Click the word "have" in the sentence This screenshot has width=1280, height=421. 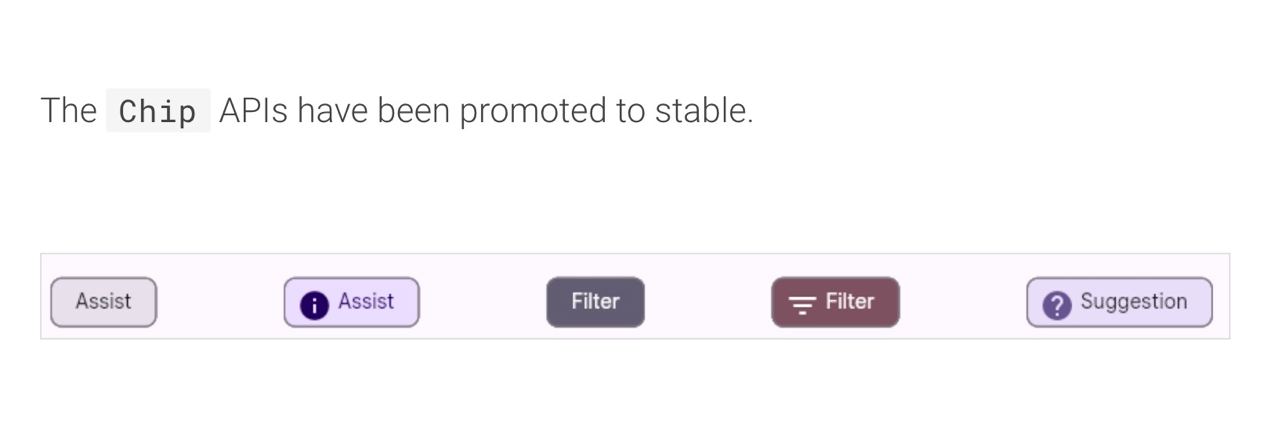pyautogui.click(x=332, y=111)
